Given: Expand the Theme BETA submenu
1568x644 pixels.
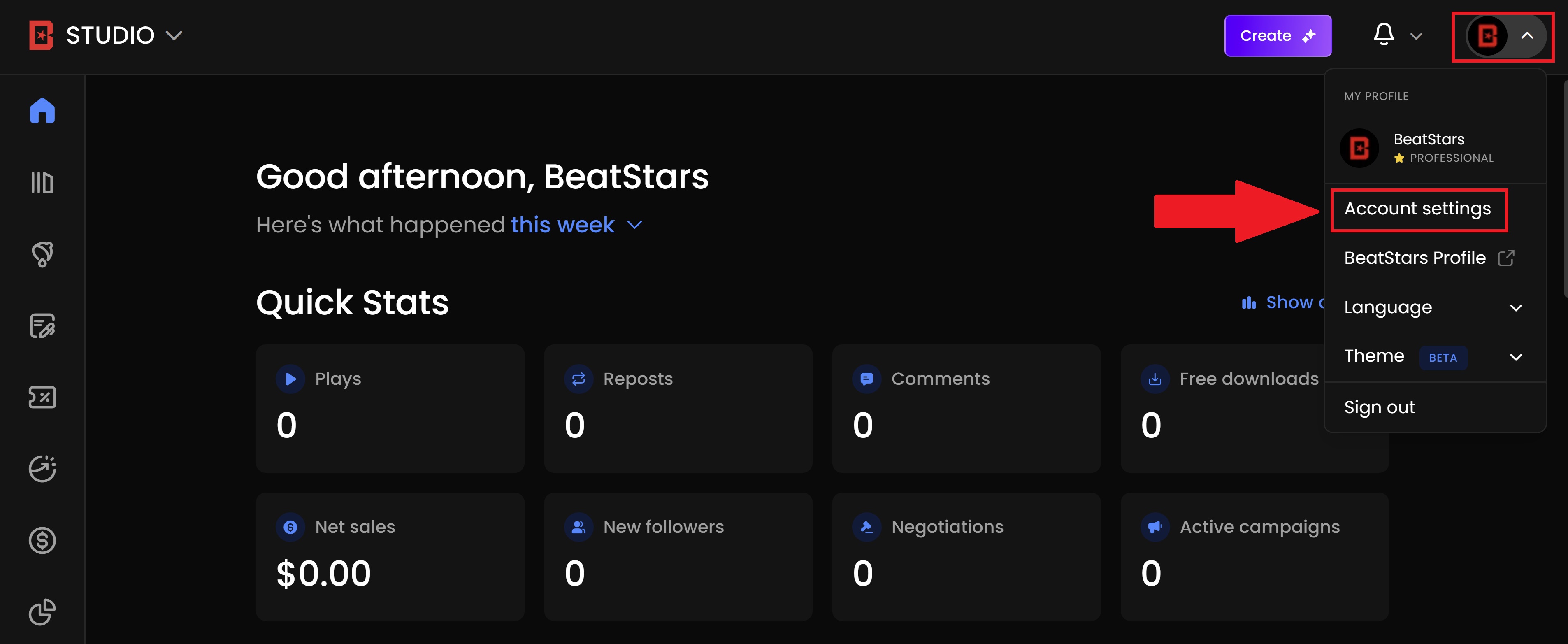Looking at the screenshot, I should [x=1435, y=357].
